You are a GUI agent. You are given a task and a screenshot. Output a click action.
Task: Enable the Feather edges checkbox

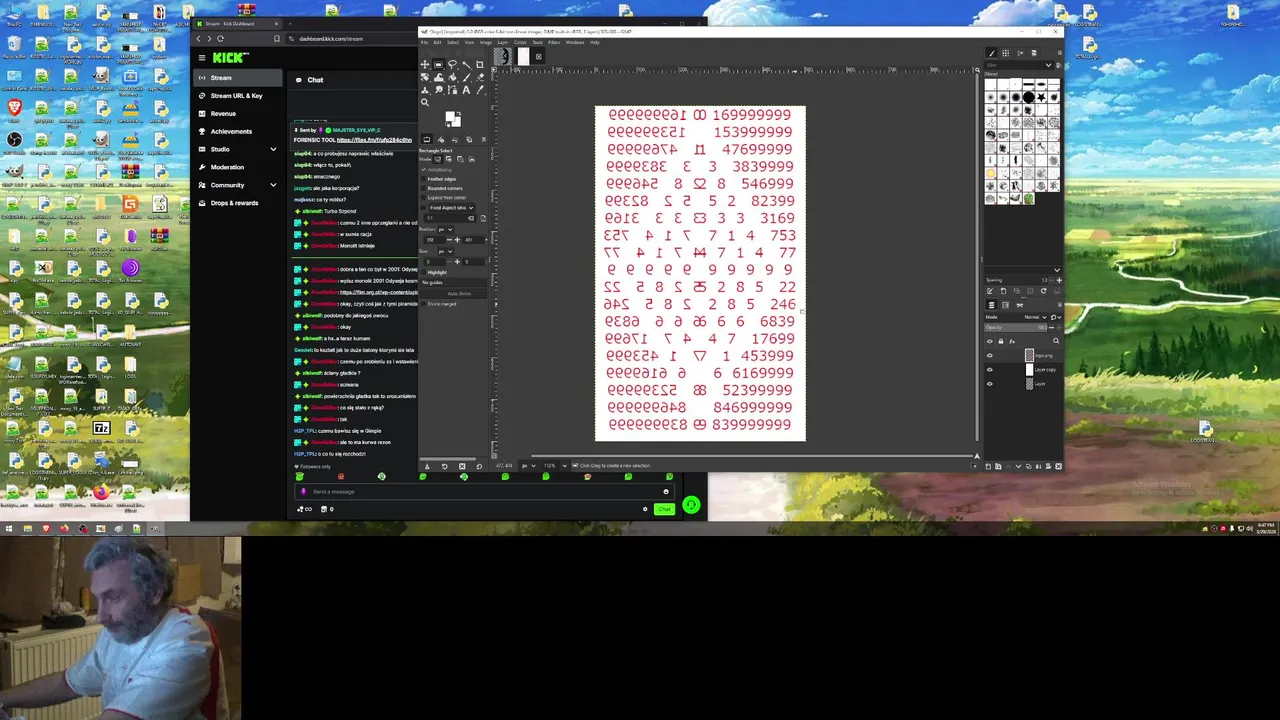point(423,179)
